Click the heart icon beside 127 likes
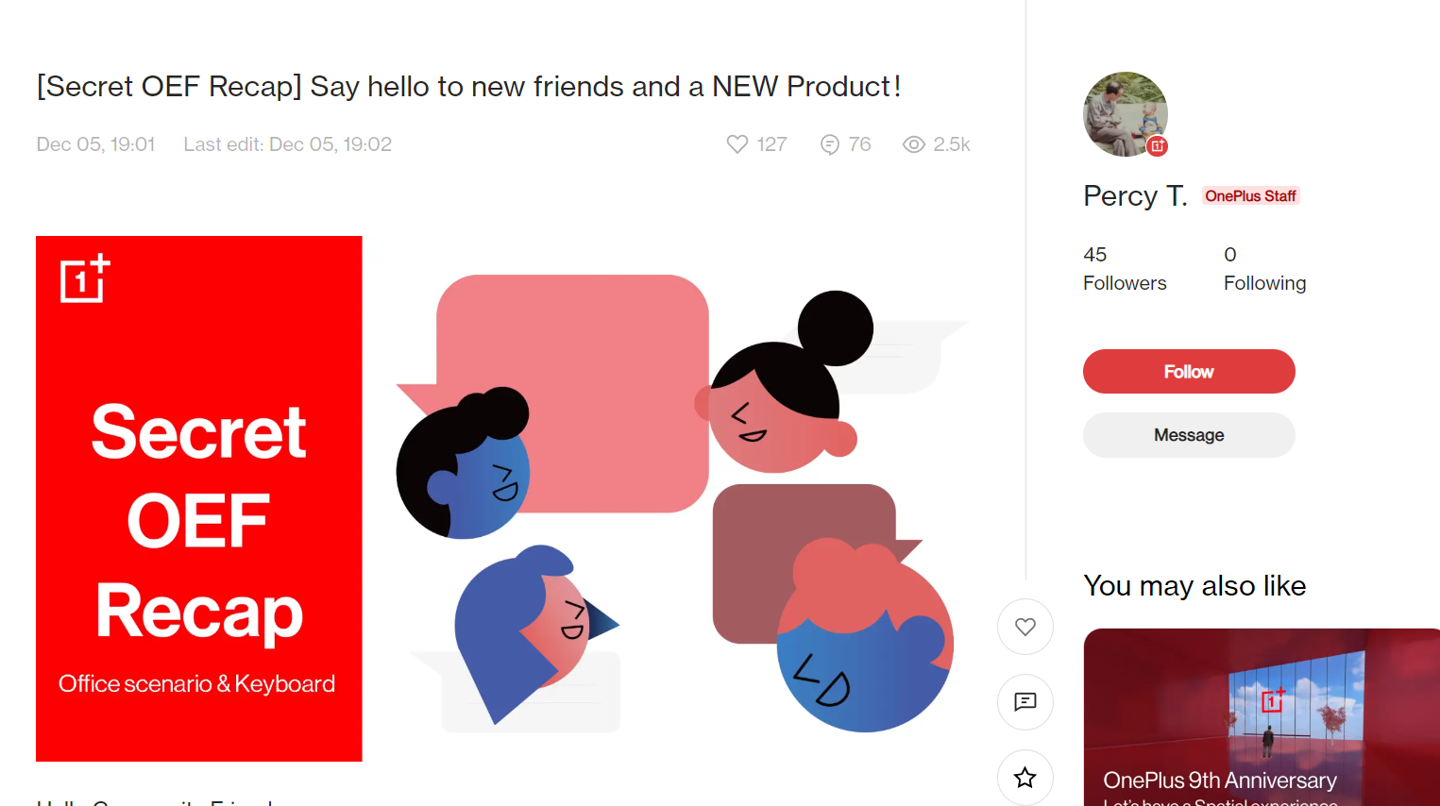 pyautogui.click(x=737, y=144)
